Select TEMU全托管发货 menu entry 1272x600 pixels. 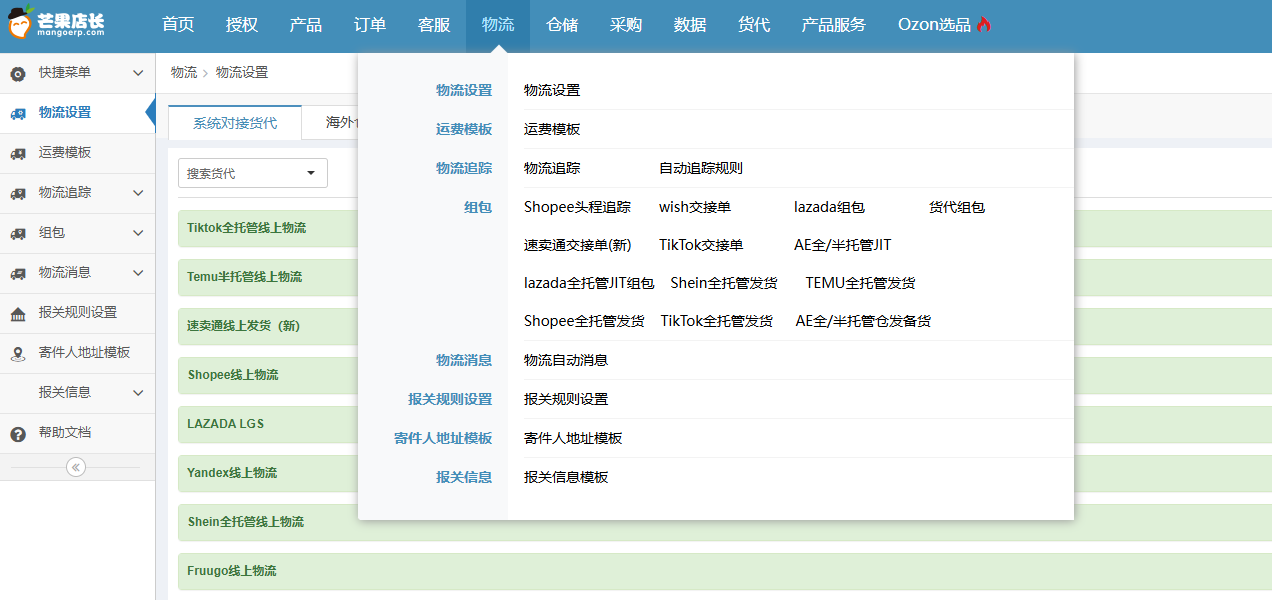pyautogui.click(x=860, y=283)
